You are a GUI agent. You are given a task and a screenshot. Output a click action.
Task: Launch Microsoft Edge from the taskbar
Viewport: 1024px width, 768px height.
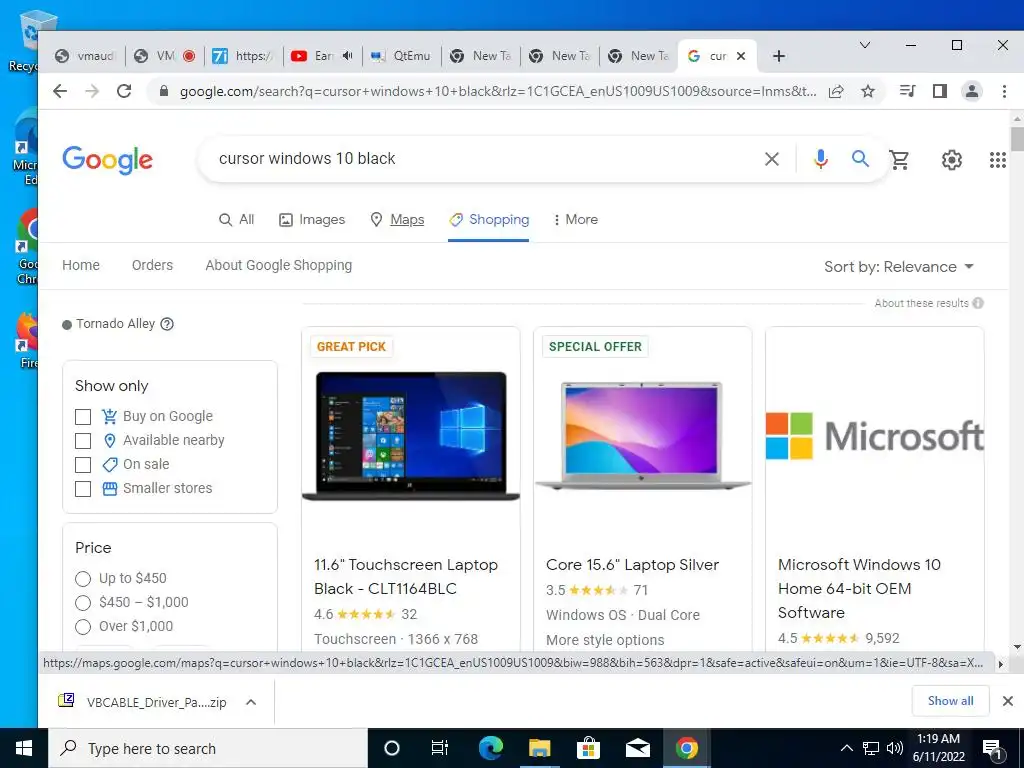pyautogui.click(x=490, y=748)
